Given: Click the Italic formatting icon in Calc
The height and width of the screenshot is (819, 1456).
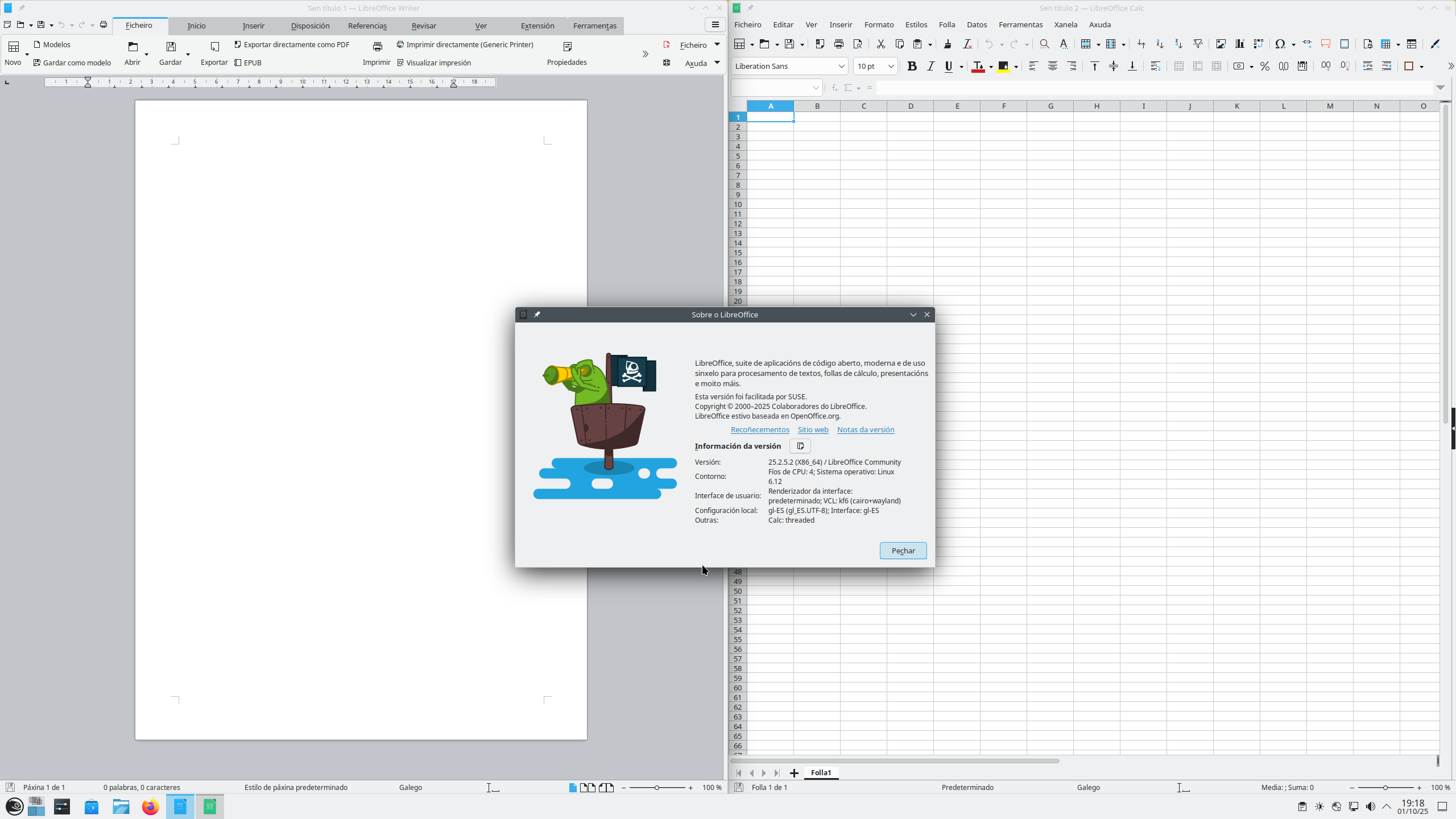Looking at the screenshot, I should [930, 67].
